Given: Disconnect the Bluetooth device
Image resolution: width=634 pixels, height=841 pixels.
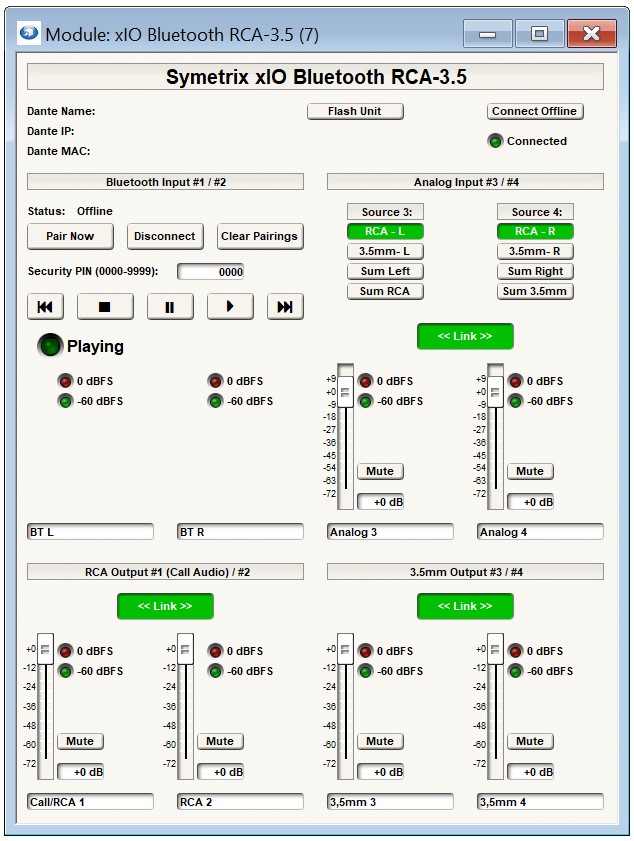Looking at the screenshot, I should (x=165, y=237).
